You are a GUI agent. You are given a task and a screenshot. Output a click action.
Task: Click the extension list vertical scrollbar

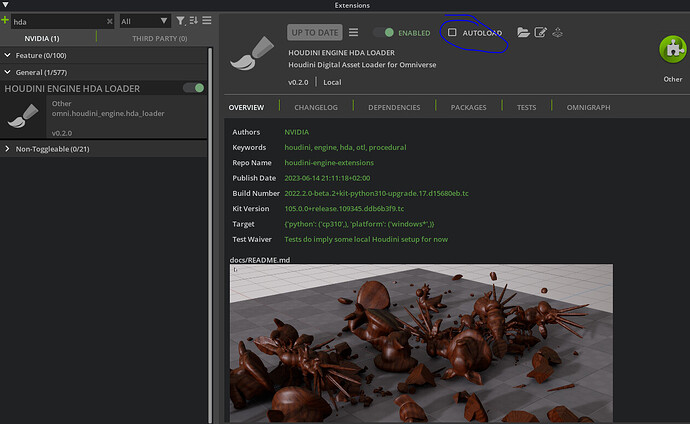point(210,233)
